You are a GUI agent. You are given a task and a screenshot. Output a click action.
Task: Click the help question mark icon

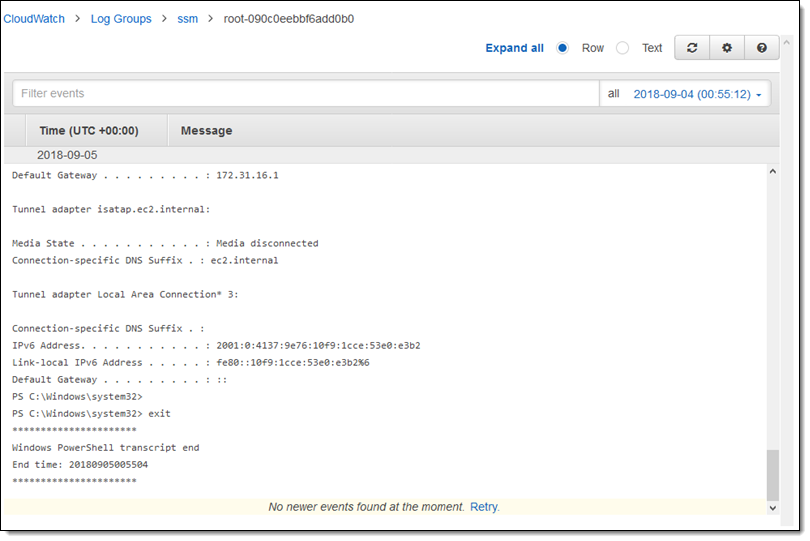point(761,48)
